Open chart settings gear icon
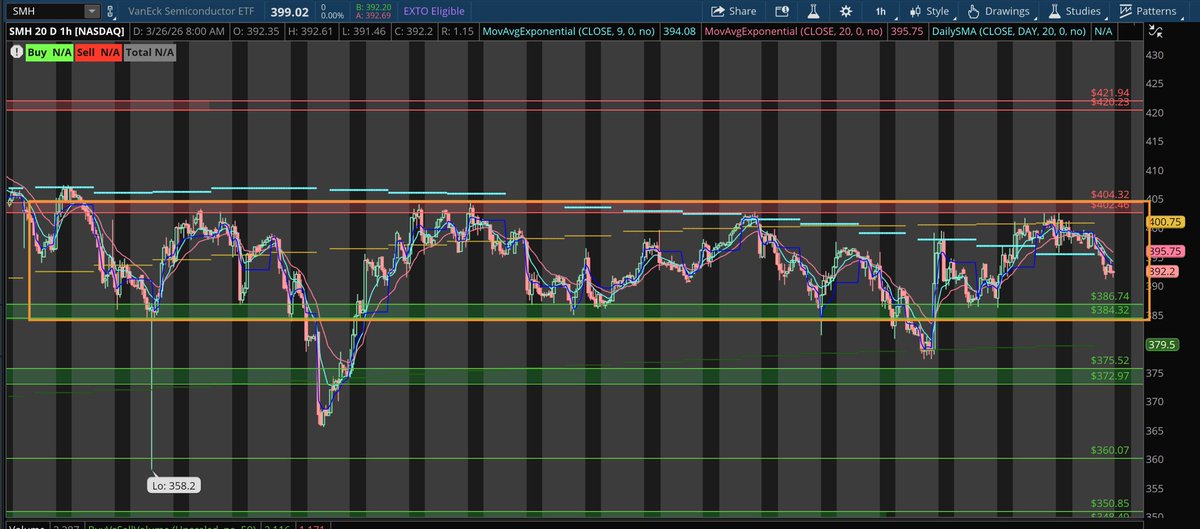 (846, 11)
